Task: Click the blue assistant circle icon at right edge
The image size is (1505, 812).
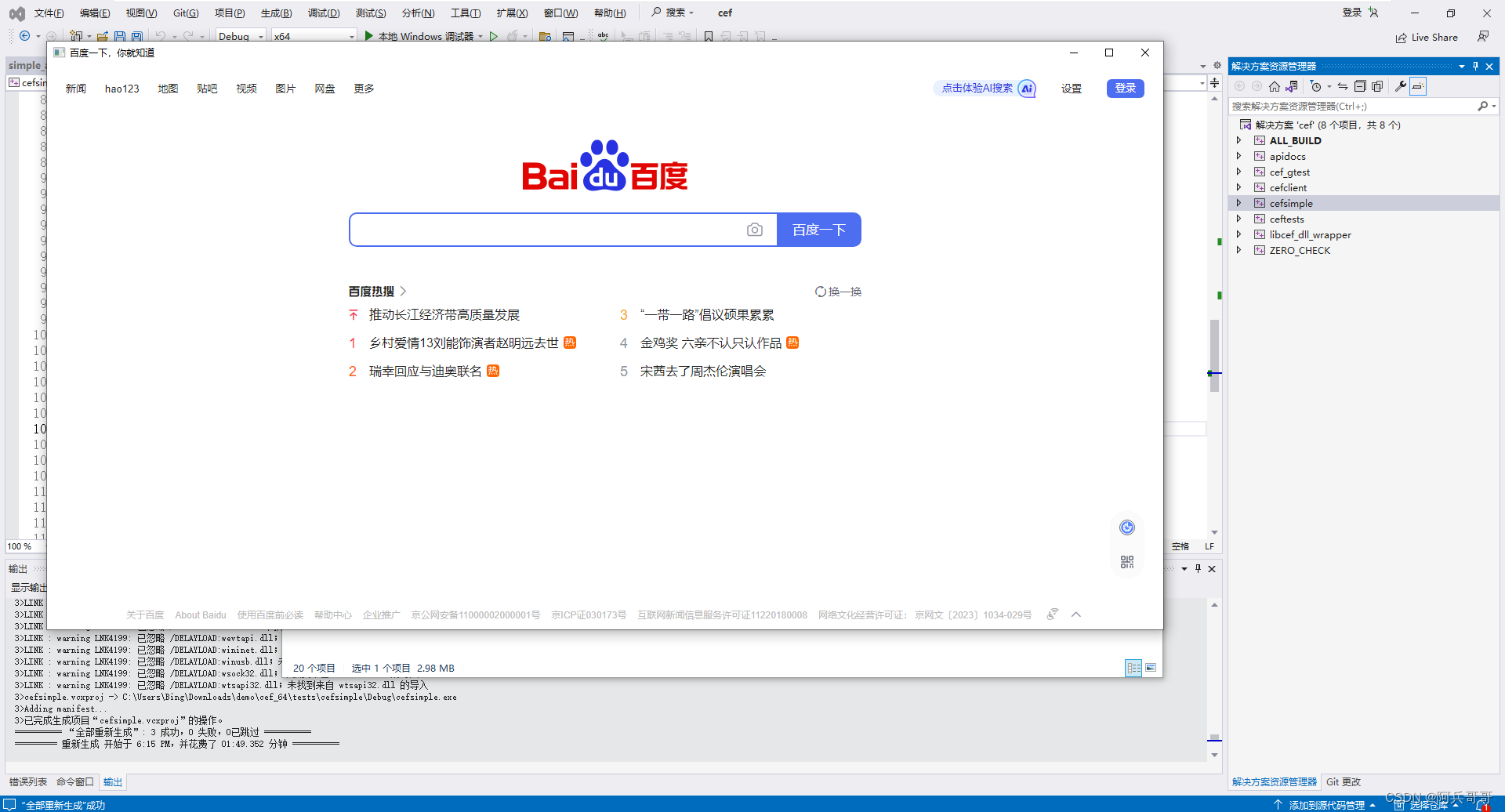Action: pyautogui.click(x=1127, y=527)
